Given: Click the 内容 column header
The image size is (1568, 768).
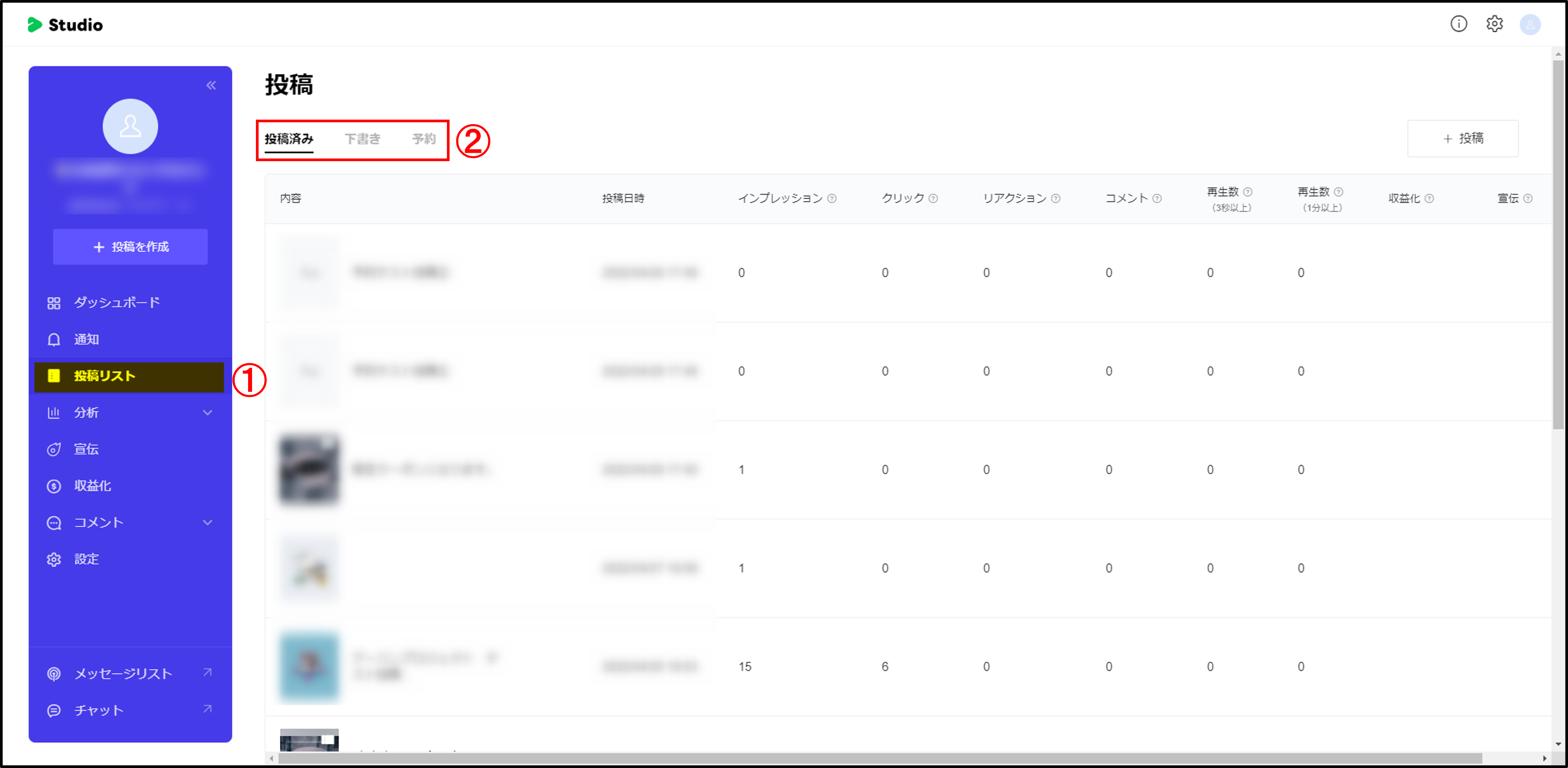Looking at the screenshot, I should point(290,199).
